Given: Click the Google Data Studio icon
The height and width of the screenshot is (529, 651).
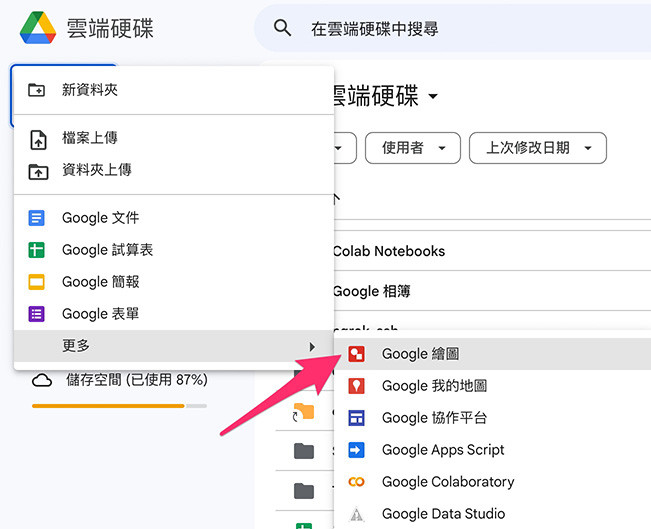Looking at the screenshot, I should [x=357, y=514].
